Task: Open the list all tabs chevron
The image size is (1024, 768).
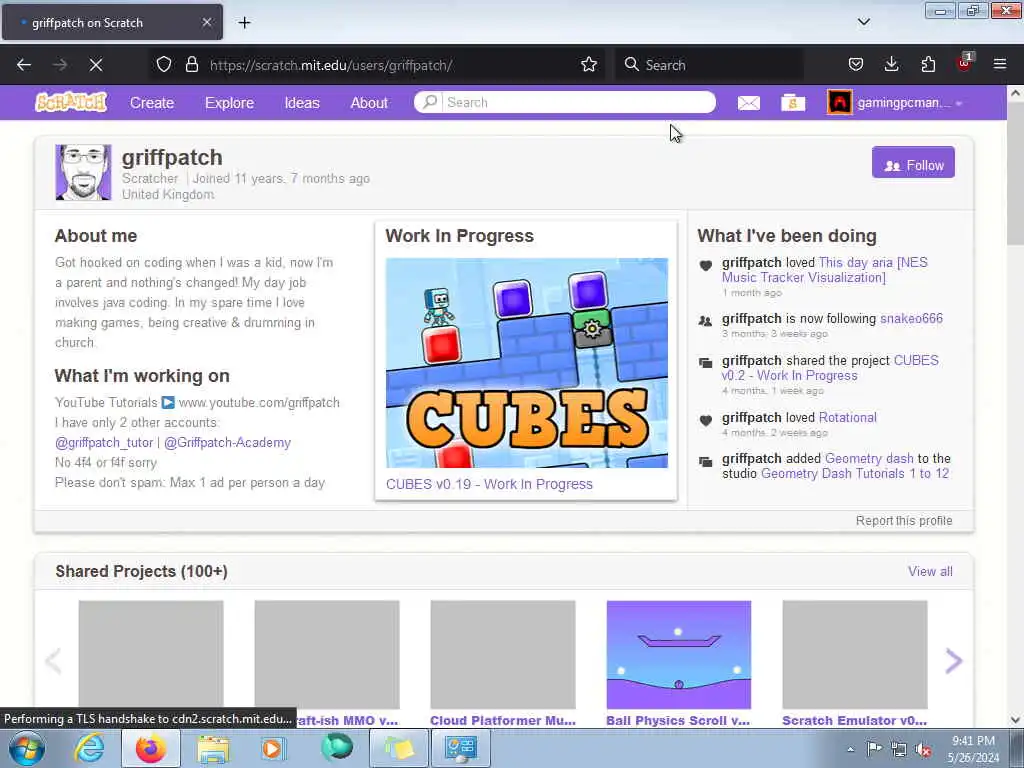Action: coord(863,22)
